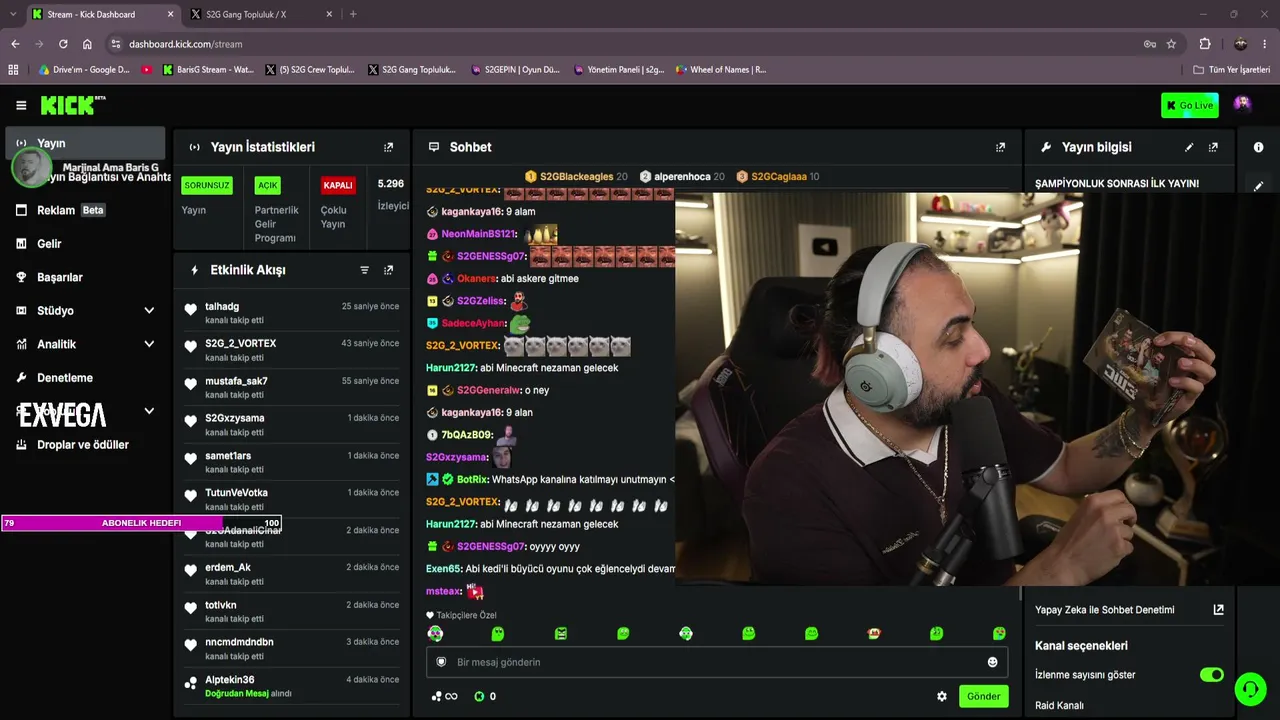Open Yapay Zeka Sohbet Denetimi external link
Viewport: 1280px width, 720px height.
coord(1218,609)
